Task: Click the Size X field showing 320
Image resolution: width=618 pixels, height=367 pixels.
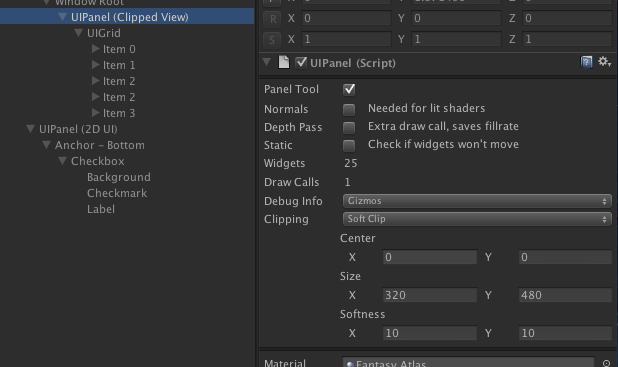Action: [430, 295]
